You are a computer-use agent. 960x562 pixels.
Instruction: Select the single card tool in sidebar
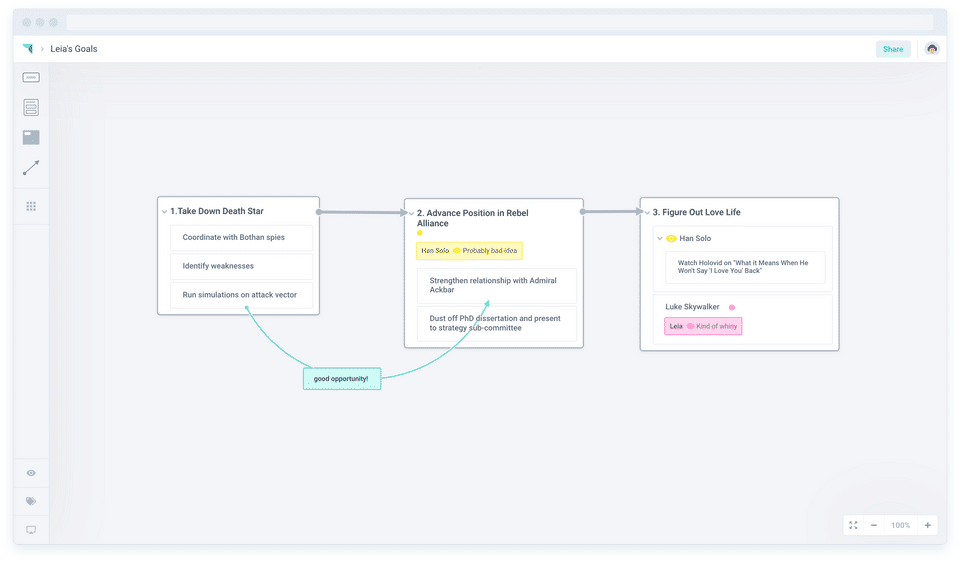[31, 78]
